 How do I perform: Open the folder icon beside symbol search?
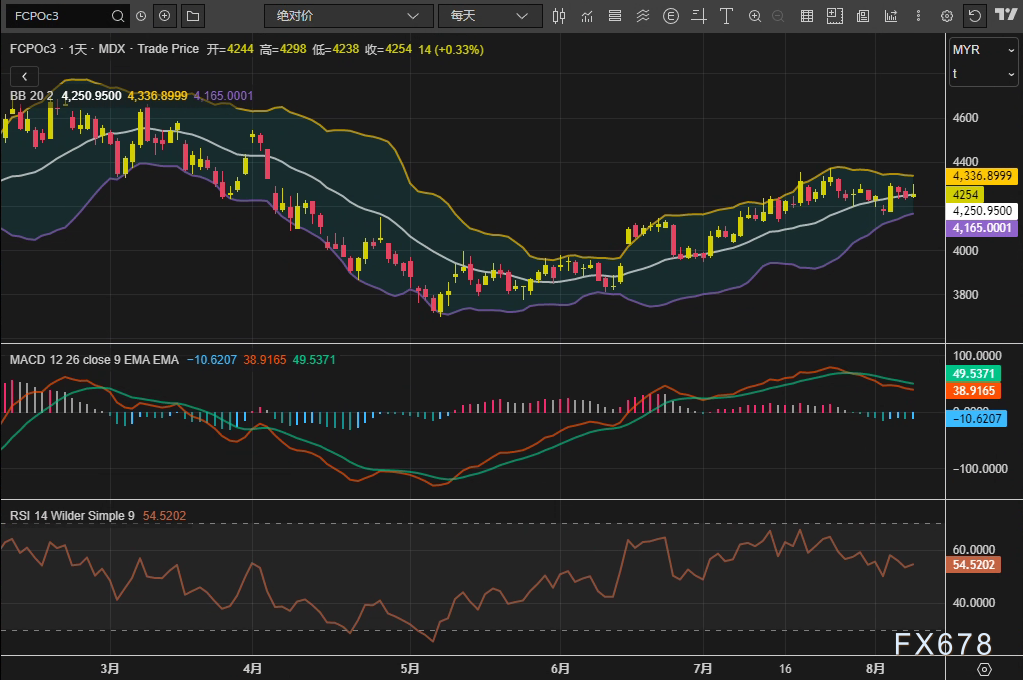point(192,16)
